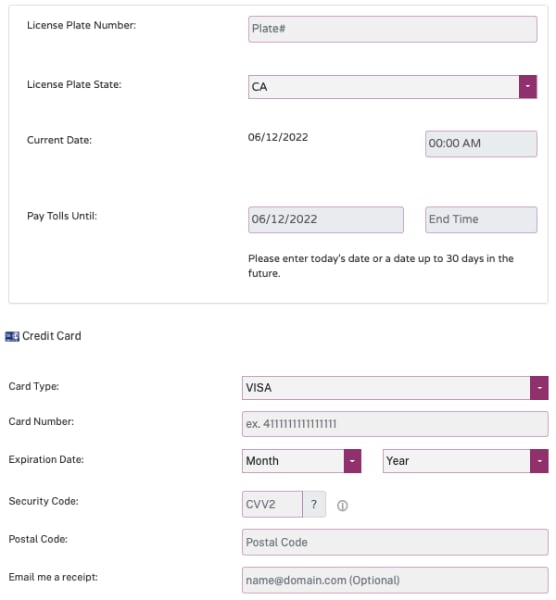Image resolution: width=556 pixels, height=600 pixels.
Task: Focus the Plate# license number field
Action: (393, 29)
